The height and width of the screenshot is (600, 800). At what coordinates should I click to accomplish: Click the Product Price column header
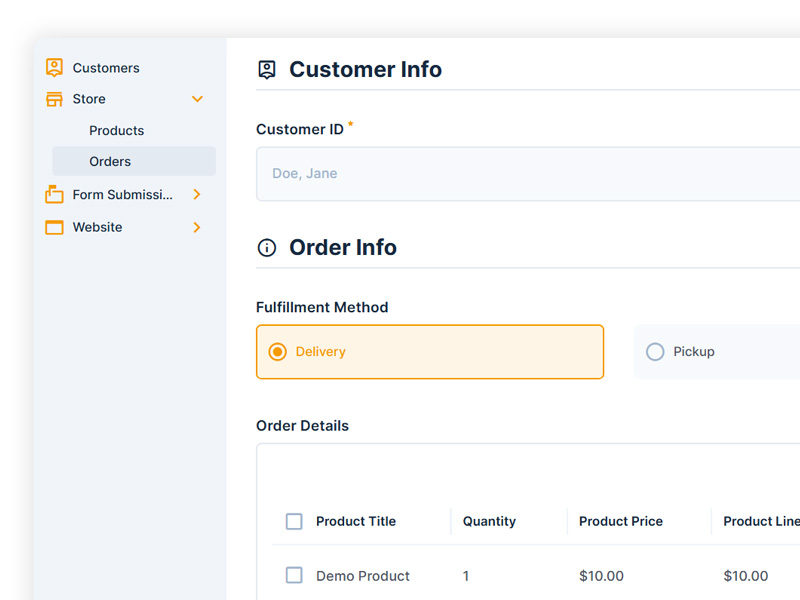tap(620, 521)
